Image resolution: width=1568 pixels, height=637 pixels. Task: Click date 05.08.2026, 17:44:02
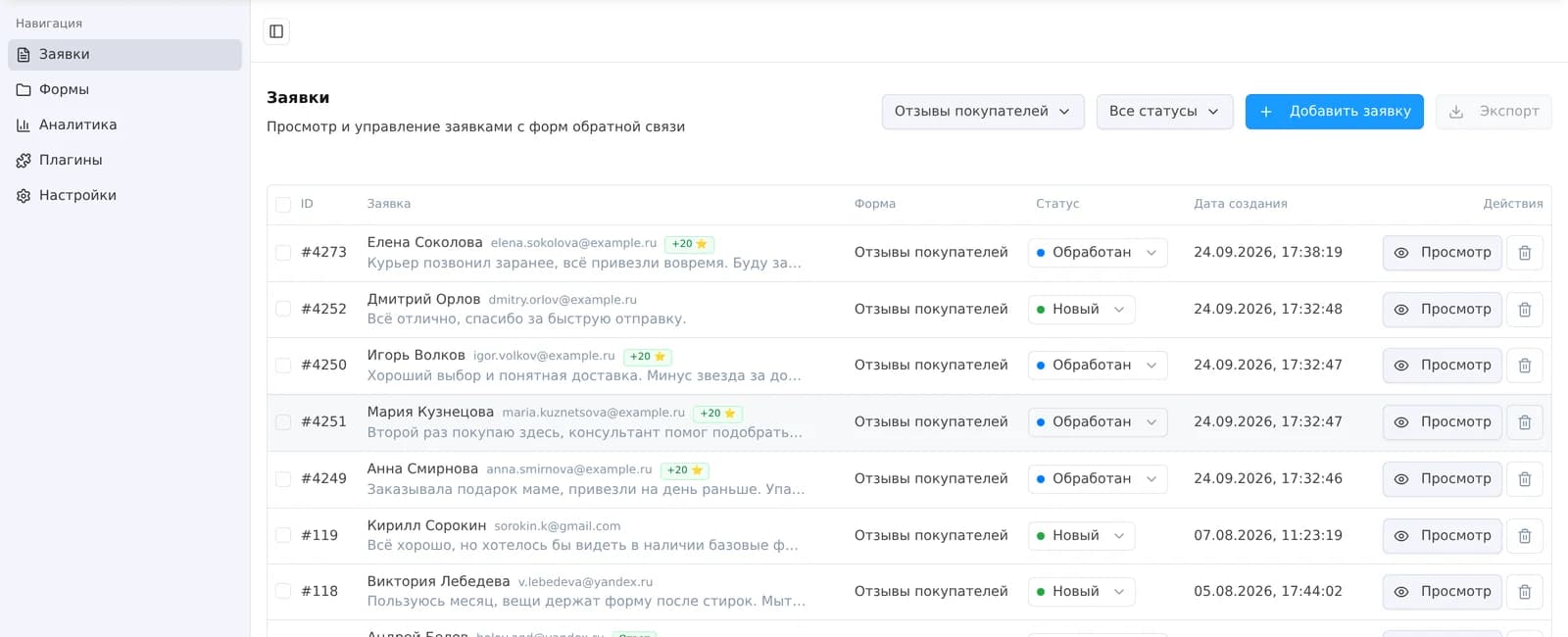point(1268,592)
